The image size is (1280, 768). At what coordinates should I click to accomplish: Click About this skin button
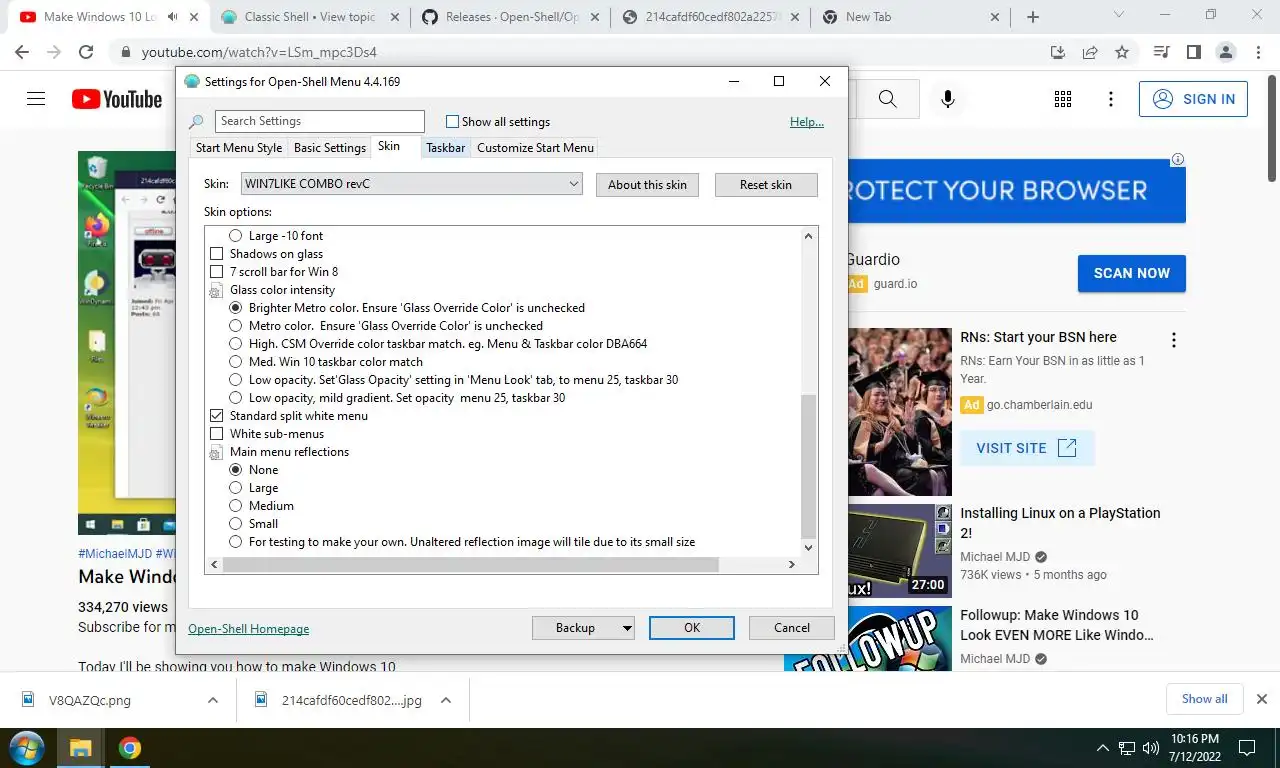(x=647, y=185)
